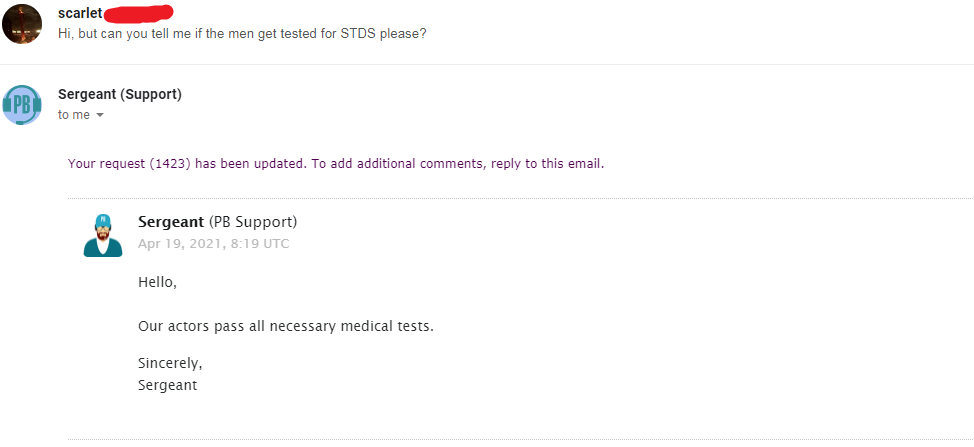Click the "Hello," greeting line
This screenshot has width=974, height=447.
point(157,282)
